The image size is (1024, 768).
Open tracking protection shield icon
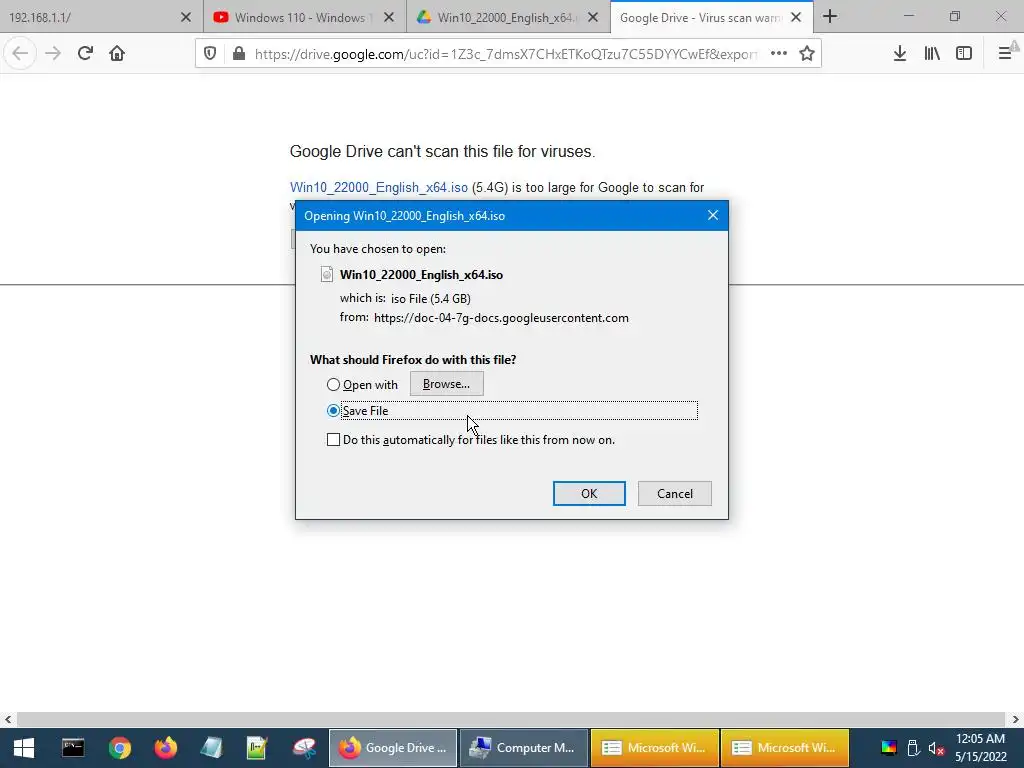click(x=210, y=54)
